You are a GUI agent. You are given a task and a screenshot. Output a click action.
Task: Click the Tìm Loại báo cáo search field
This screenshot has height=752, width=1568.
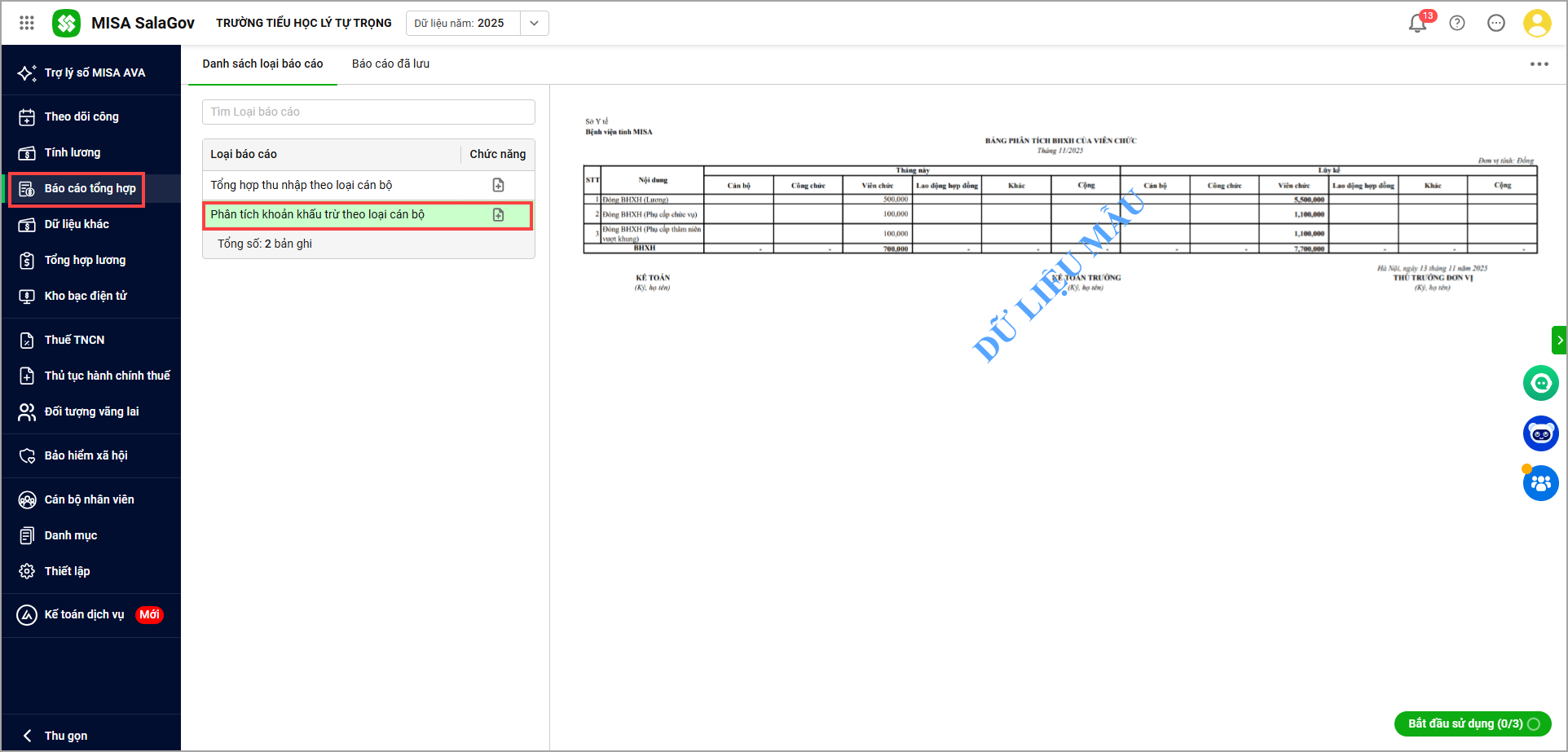(x=368, y=112)
